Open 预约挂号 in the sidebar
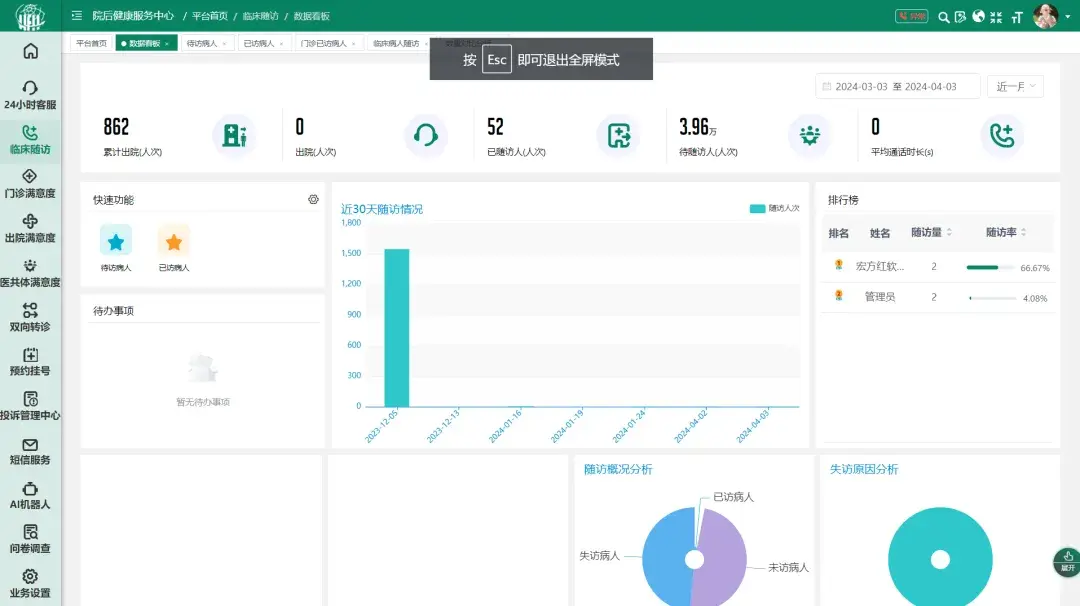The height and width of the screenshot is (606, 1080). [30, 362]
